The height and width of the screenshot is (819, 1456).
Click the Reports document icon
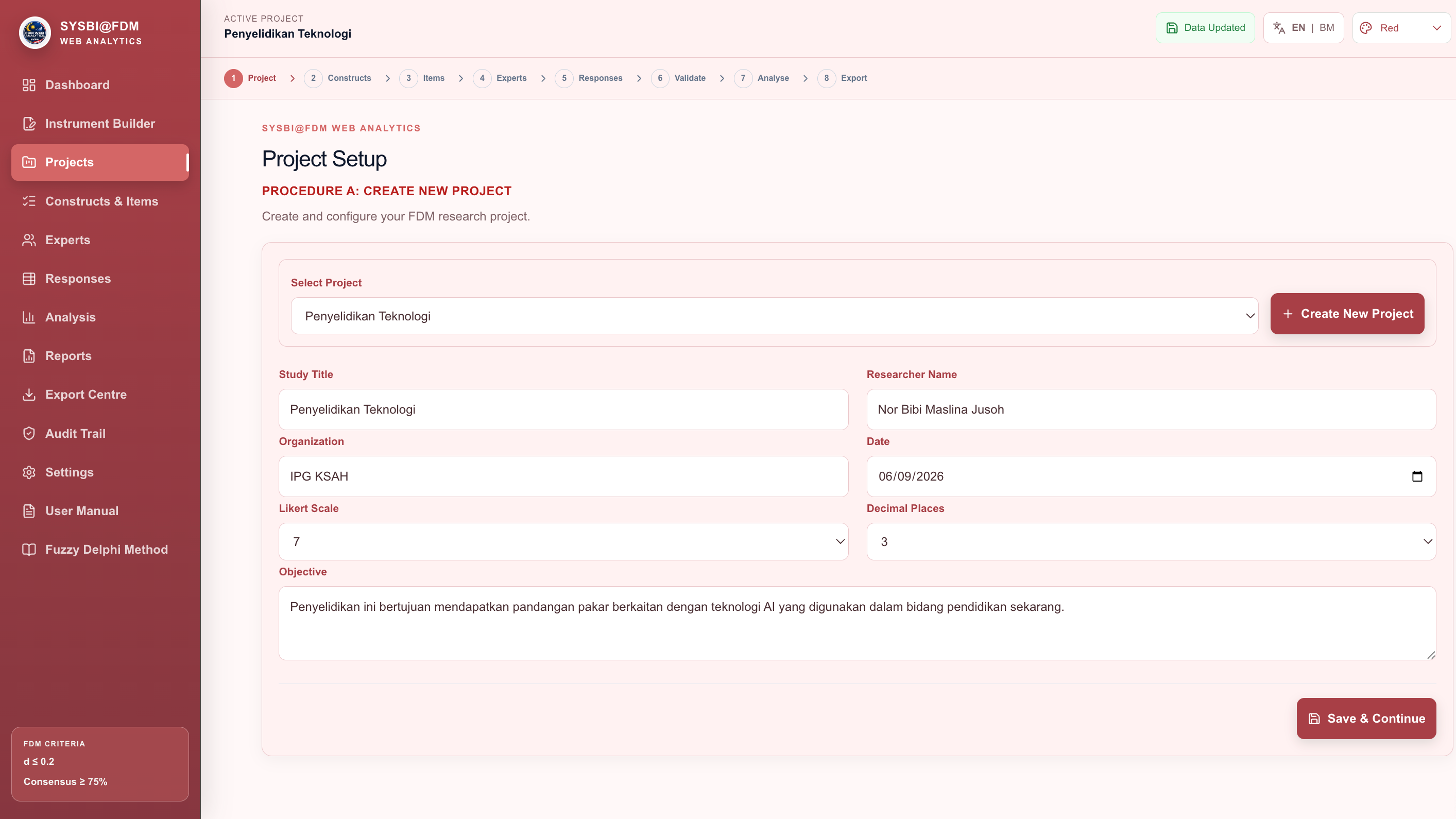[29, 356]
